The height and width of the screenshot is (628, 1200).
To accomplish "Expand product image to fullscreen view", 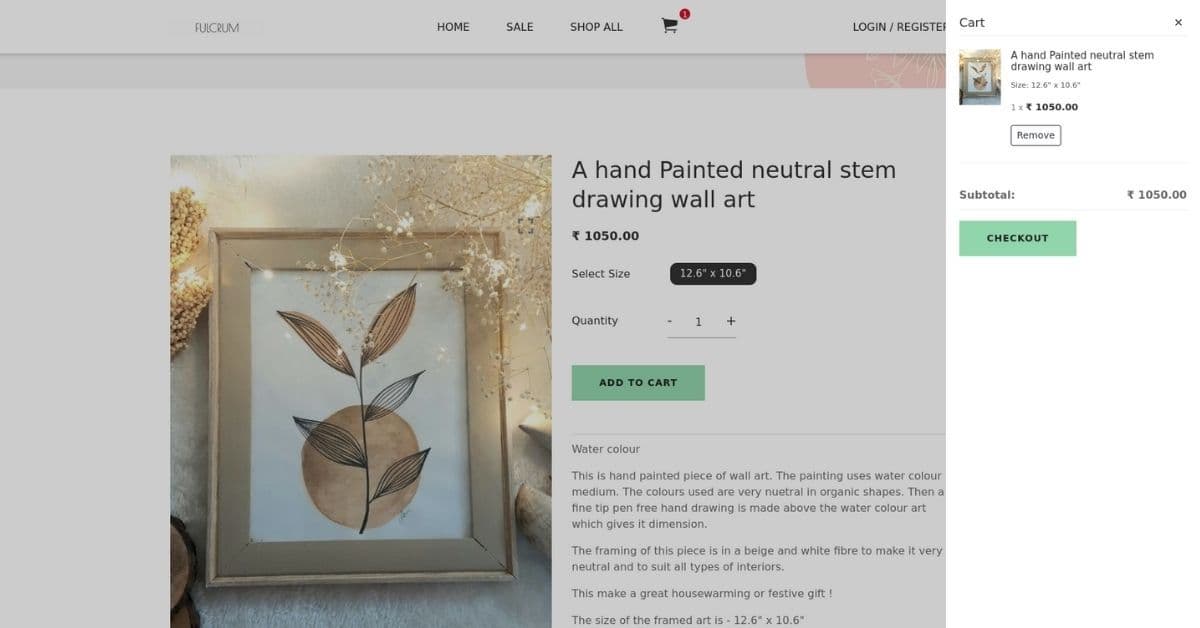I will pos(527,225).
